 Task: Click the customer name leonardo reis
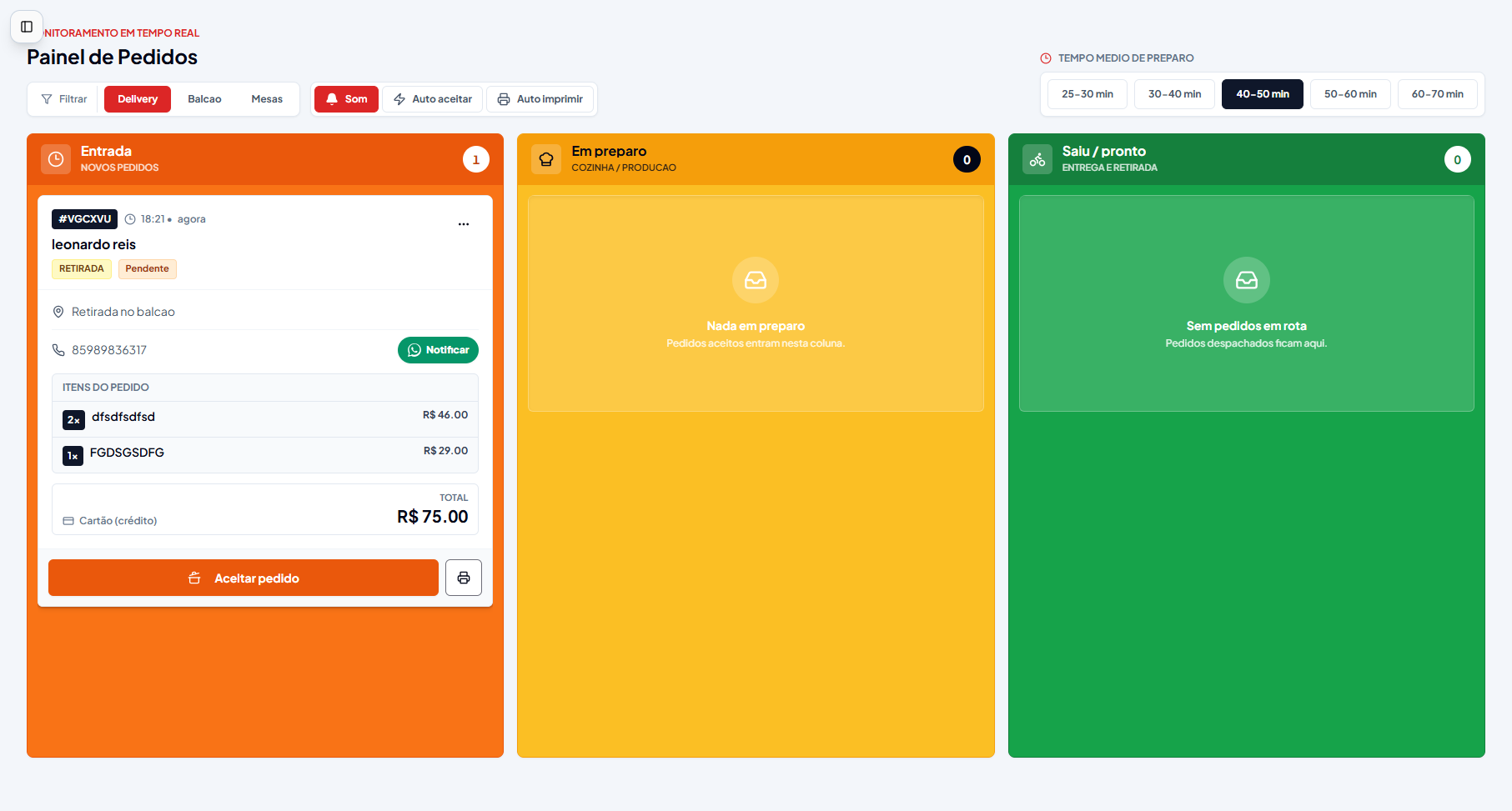click(93, 244)
